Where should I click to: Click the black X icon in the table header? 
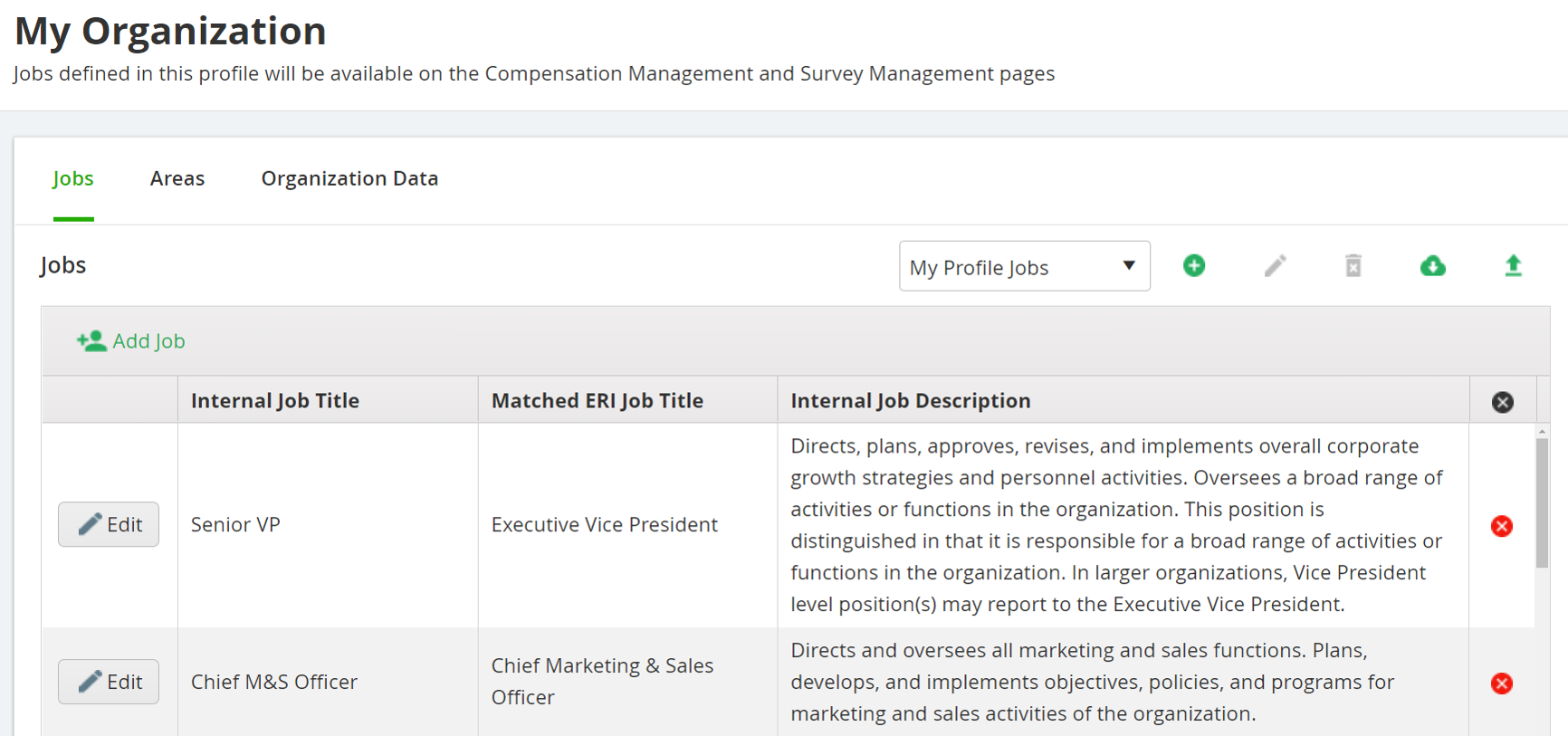click(x=1503, y=402)
